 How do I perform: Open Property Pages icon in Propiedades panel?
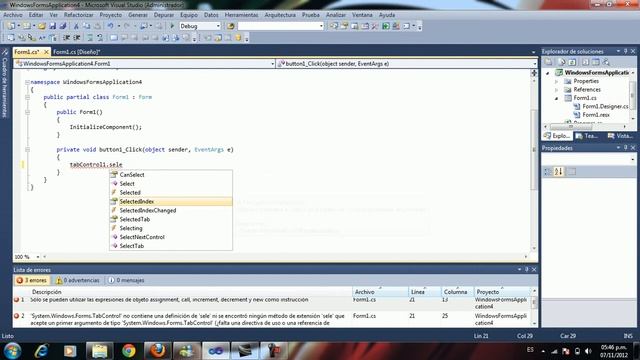[x=572, y=172]
